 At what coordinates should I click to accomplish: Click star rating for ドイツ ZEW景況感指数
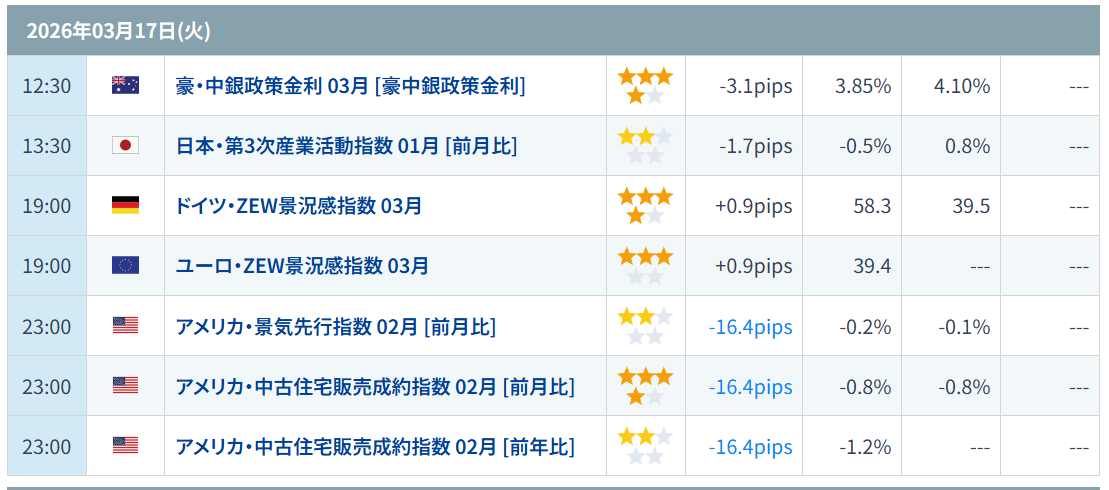click(645, 206)
